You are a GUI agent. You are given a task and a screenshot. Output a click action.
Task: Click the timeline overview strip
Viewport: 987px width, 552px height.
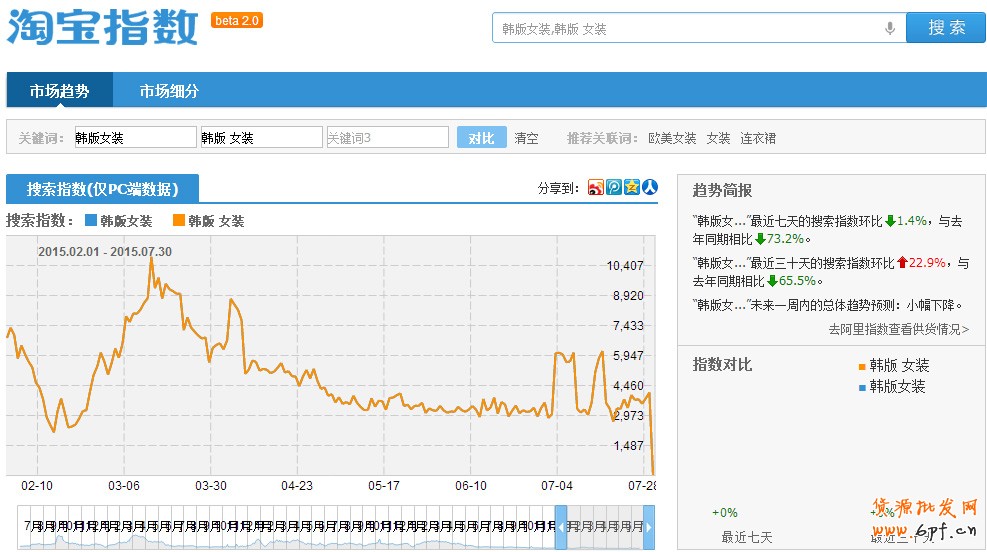[x=336, y=527]
